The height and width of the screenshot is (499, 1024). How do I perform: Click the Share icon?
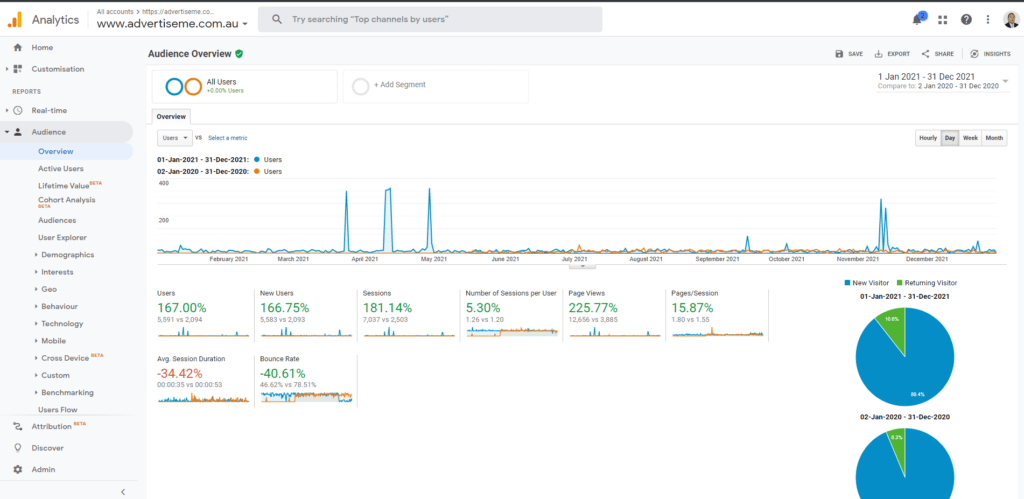pyautogui.click(x=925, y=54)
